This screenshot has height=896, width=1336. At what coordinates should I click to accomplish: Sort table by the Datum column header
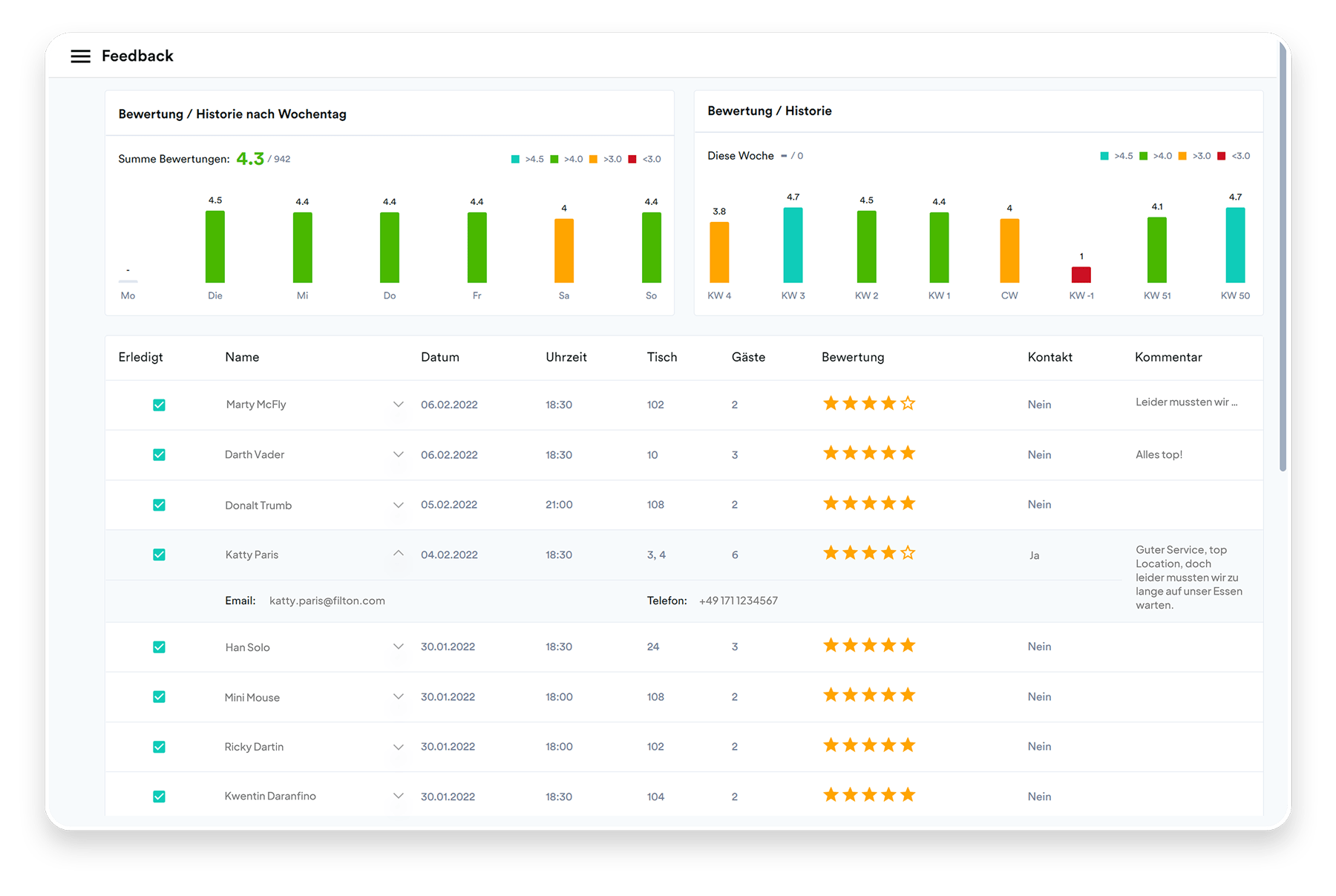(x=439, y=357)
